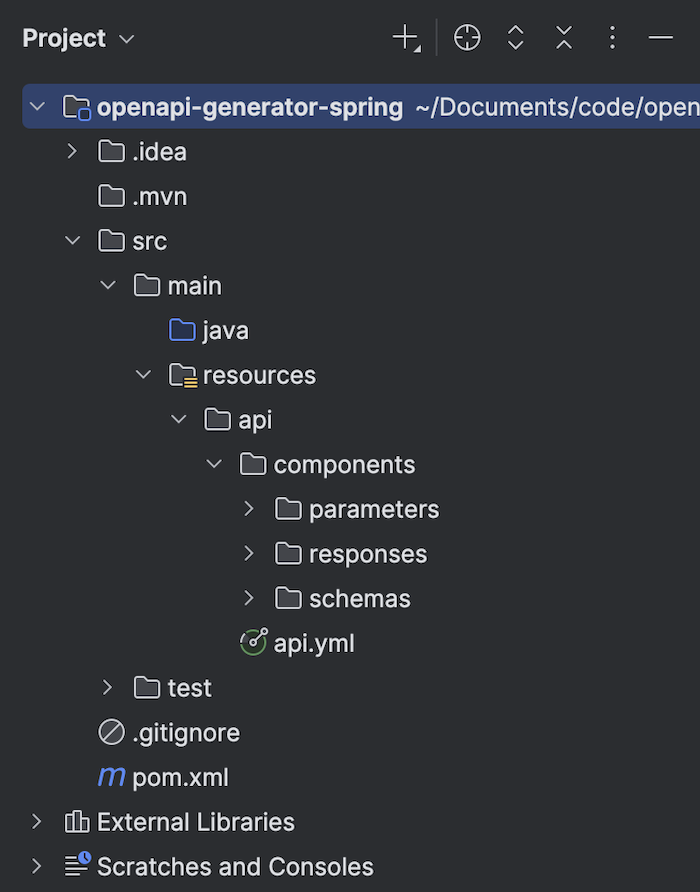Open the Project panel options menu
700x892 pixels.
coord(612,39)
